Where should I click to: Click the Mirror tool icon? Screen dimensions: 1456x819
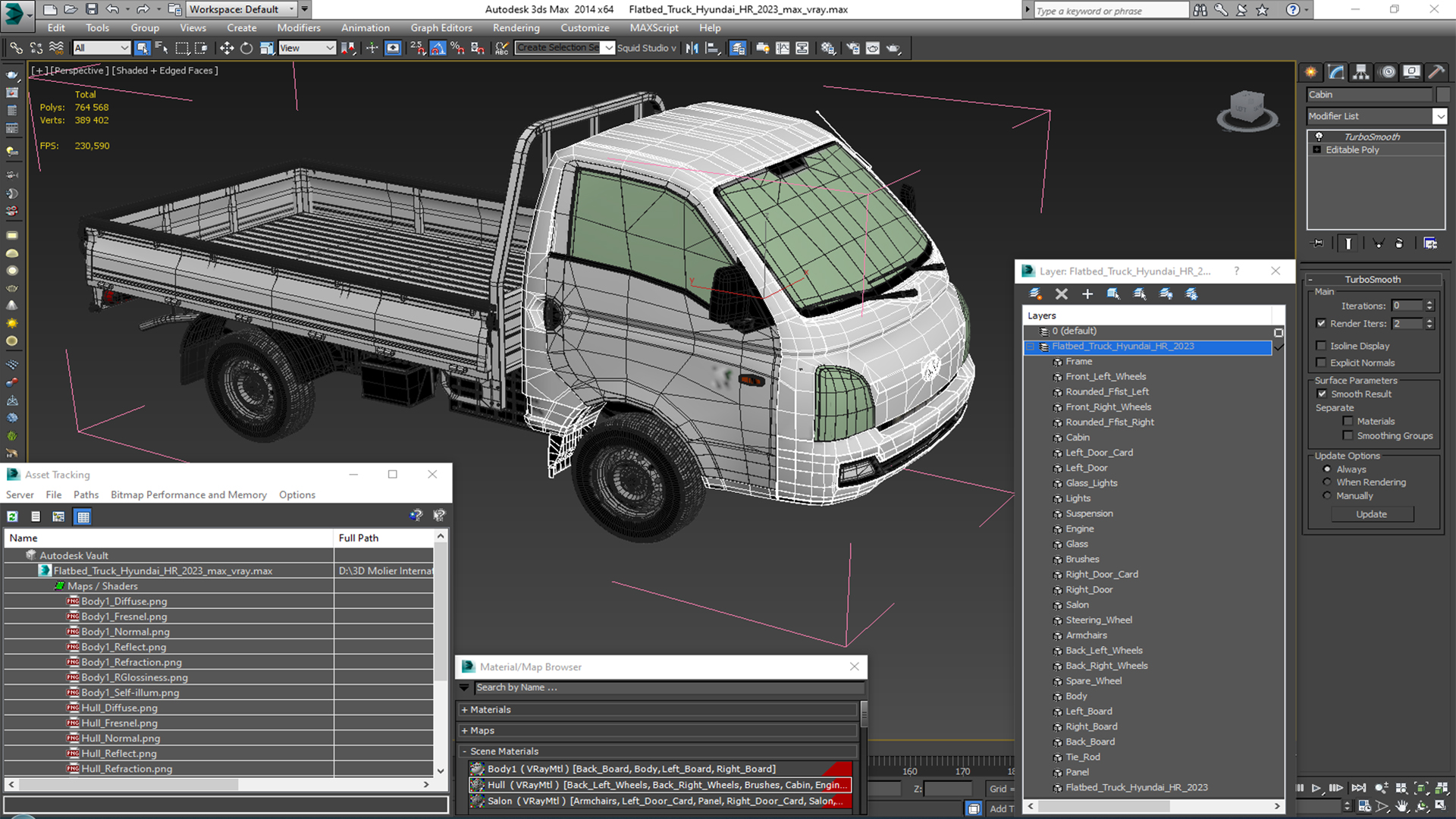[692, 48]
